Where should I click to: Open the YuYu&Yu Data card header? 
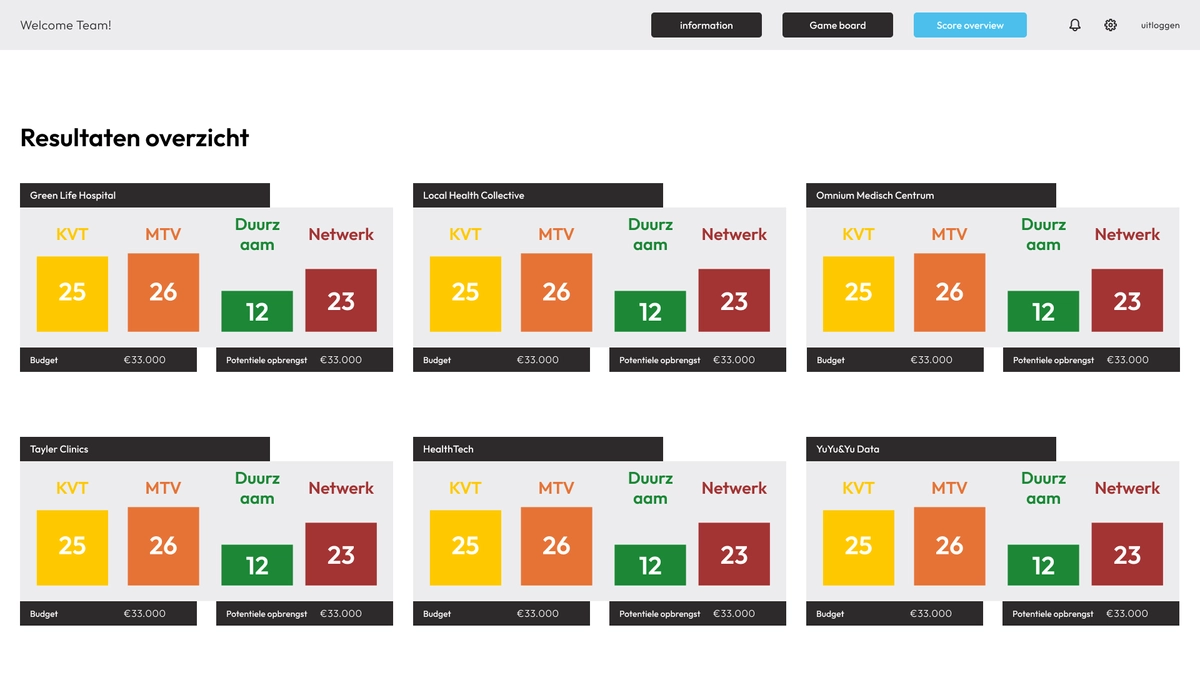click(931, 449)
